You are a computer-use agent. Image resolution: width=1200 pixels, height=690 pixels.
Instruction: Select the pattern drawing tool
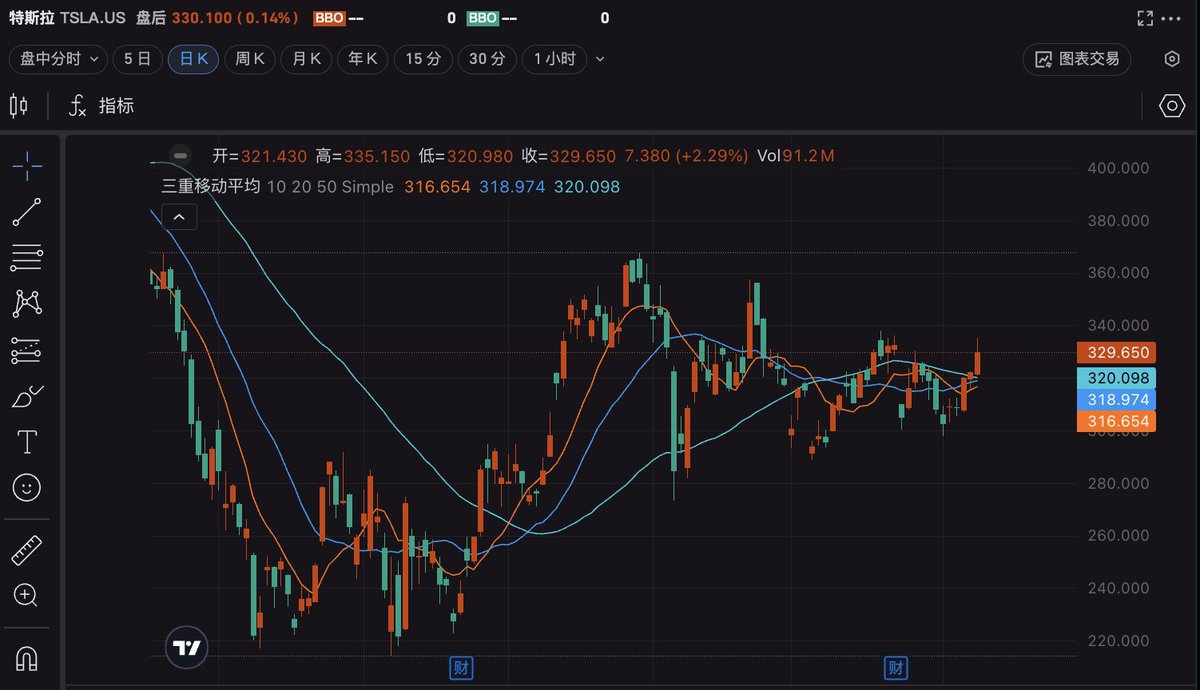point(27,304)
